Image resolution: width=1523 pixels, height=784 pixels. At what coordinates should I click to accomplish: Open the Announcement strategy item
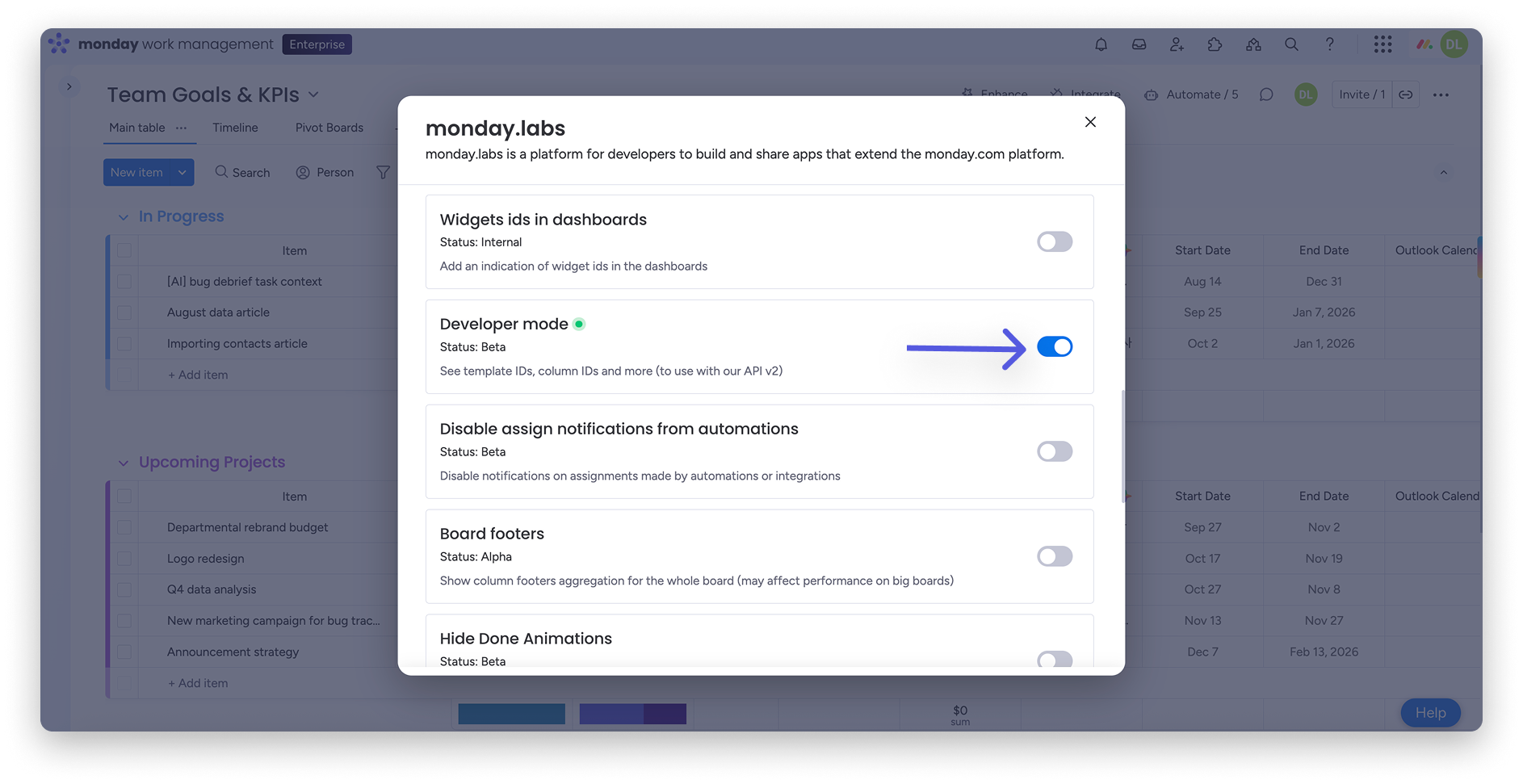pos(233,652)
